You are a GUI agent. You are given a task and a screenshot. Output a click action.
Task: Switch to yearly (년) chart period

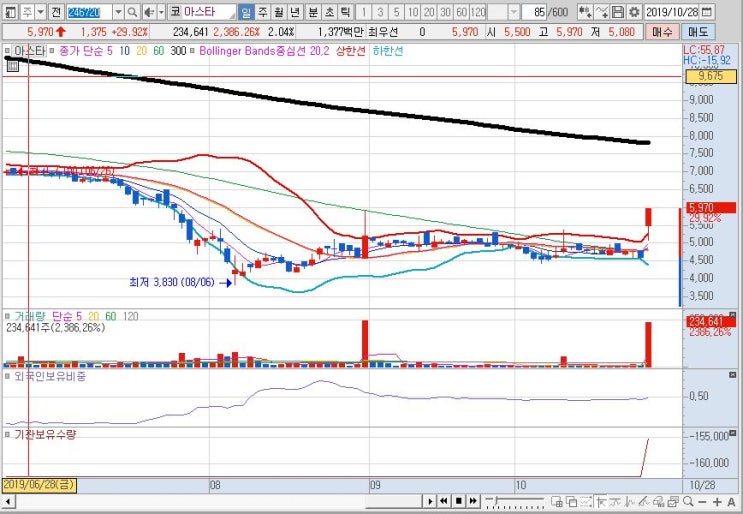pos(295,12)
